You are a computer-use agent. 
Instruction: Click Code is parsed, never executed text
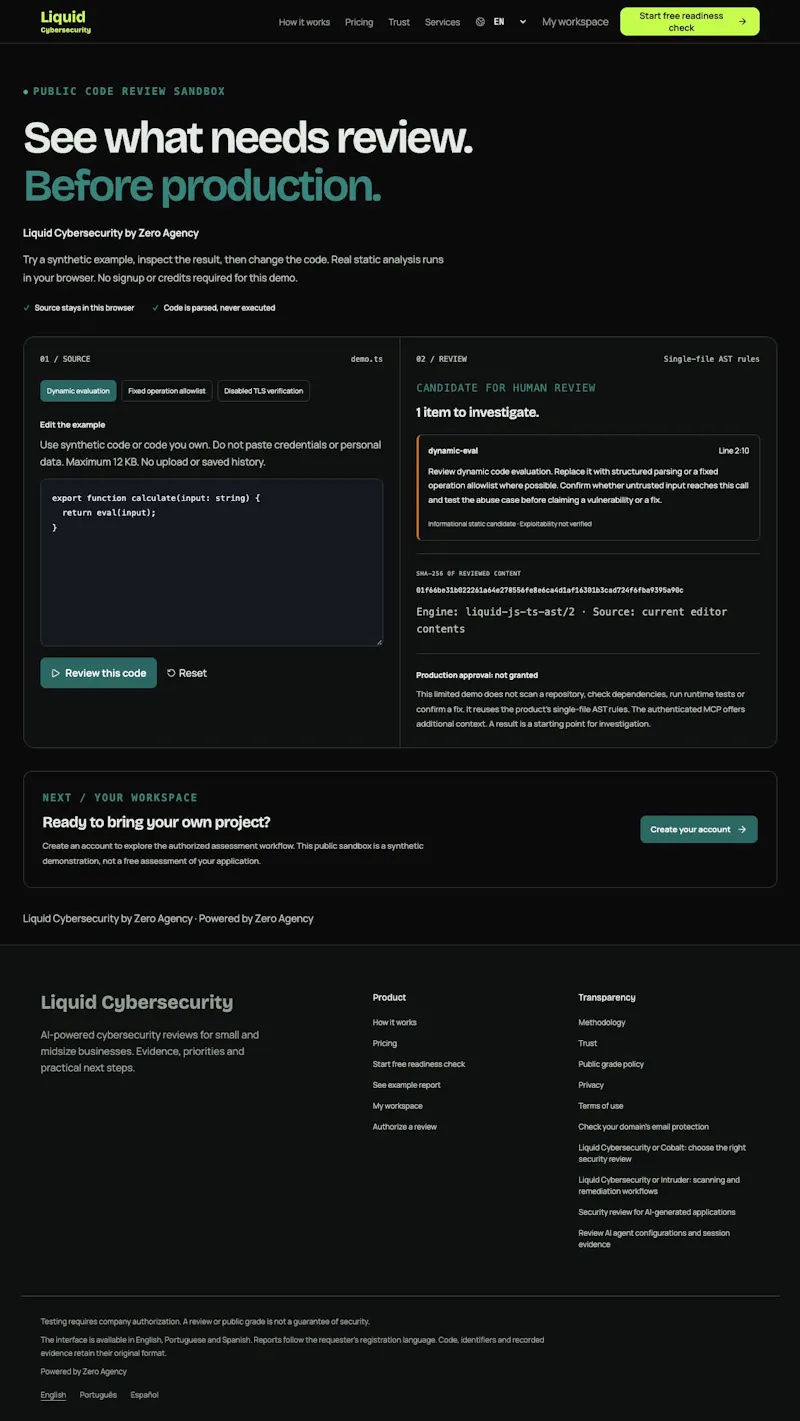tap(219, 308)
